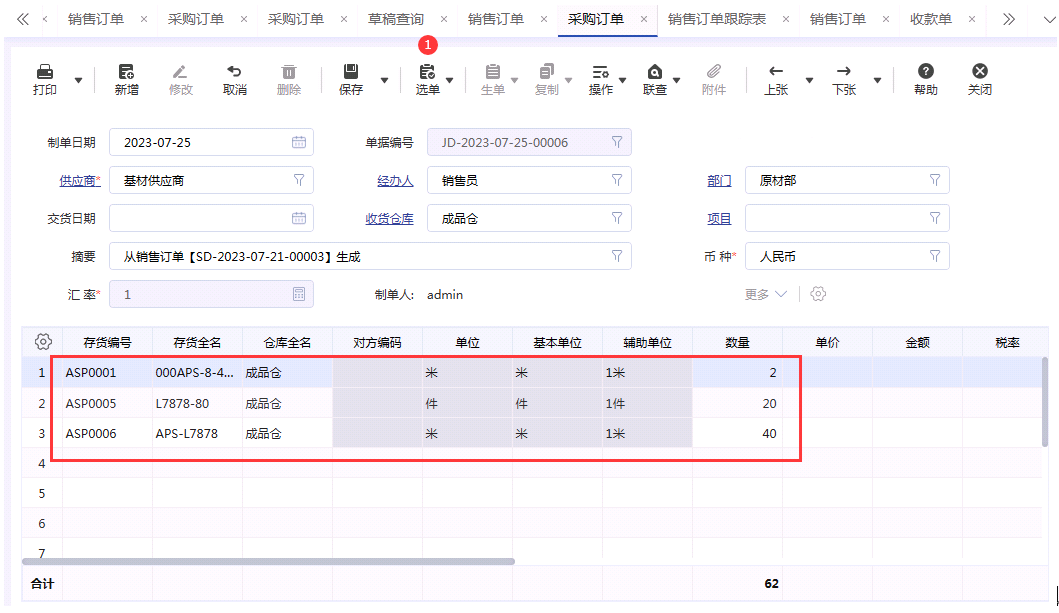Image resolution: width=1059 pixels, height=613 pixels.
Task: Go to previous document via 上张 arrow
Action: click(x=776, y=72)
